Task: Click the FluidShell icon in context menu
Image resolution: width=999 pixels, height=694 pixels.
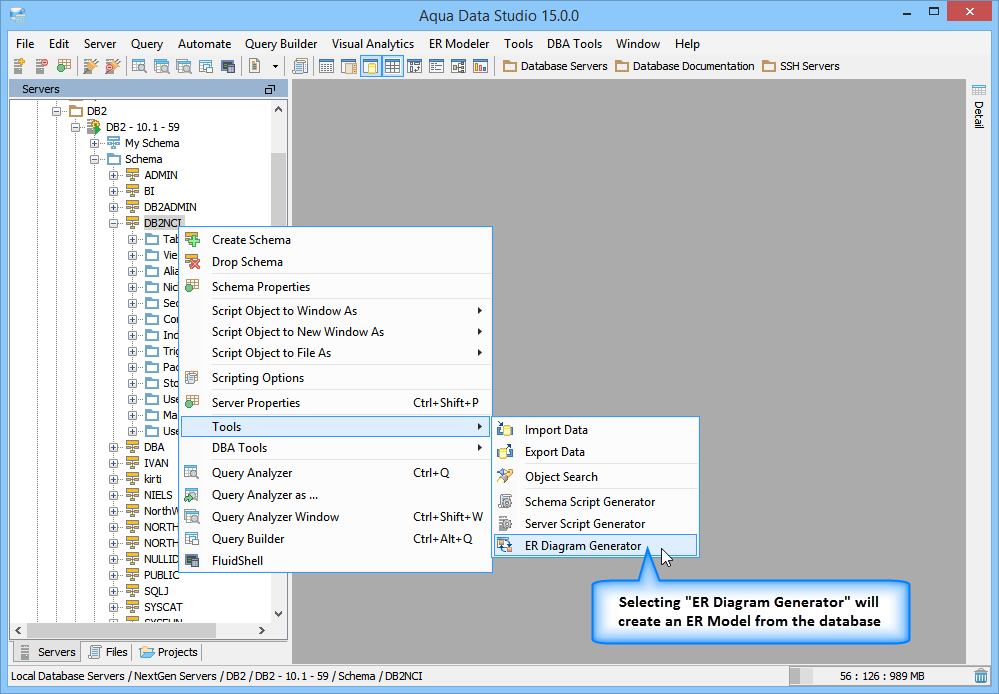Action: pyautogui.click(x=192, y=560)
